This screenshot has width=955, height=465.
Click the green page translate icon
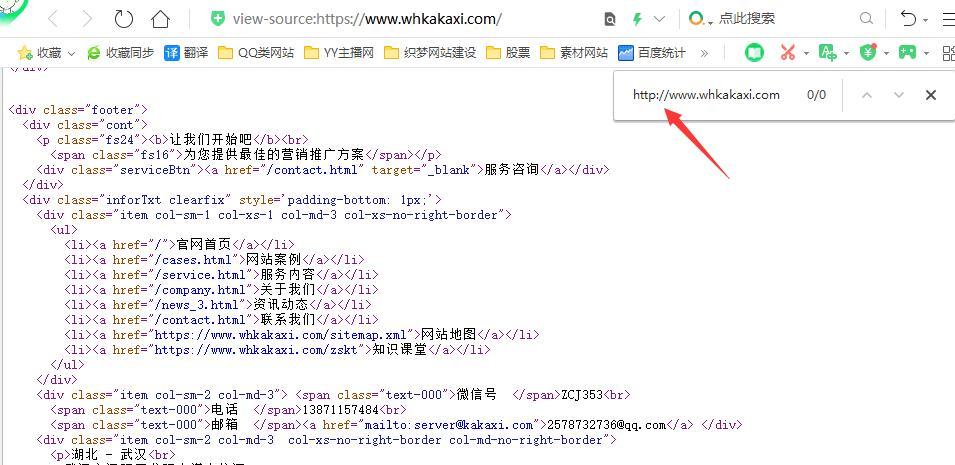pyautogui.click(x=828, y=53)
